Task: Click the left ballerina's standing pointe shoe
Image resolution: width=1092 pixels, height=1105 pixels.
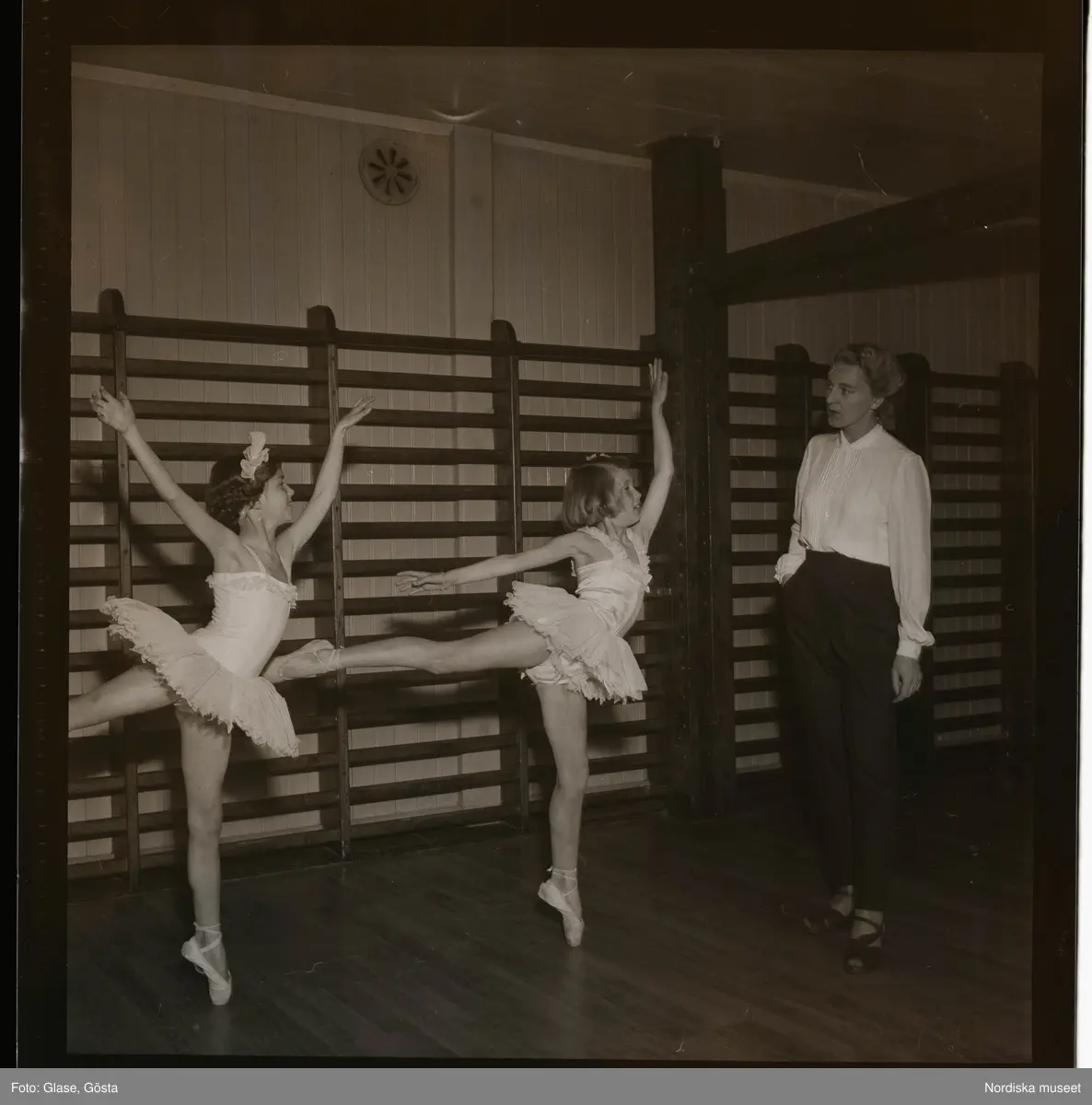Action: click(209, 965)
